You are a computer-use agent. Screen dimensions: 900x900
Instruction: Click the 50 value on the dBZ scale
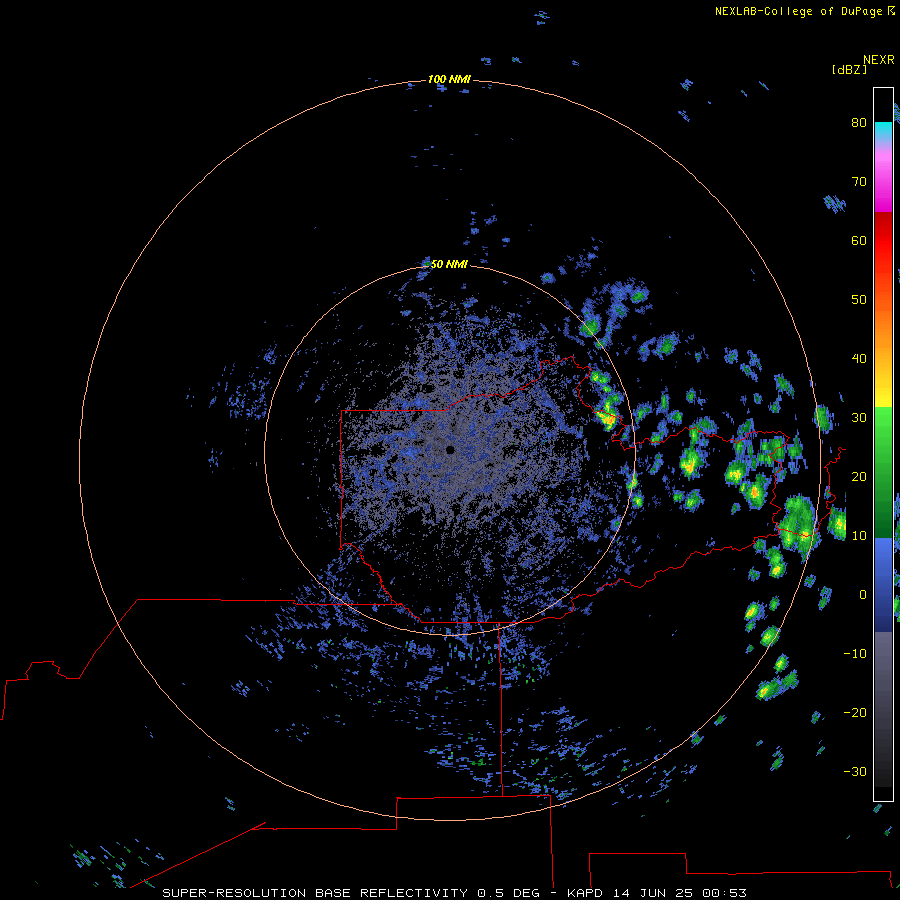pyautogui.click(x=859, y=300)
